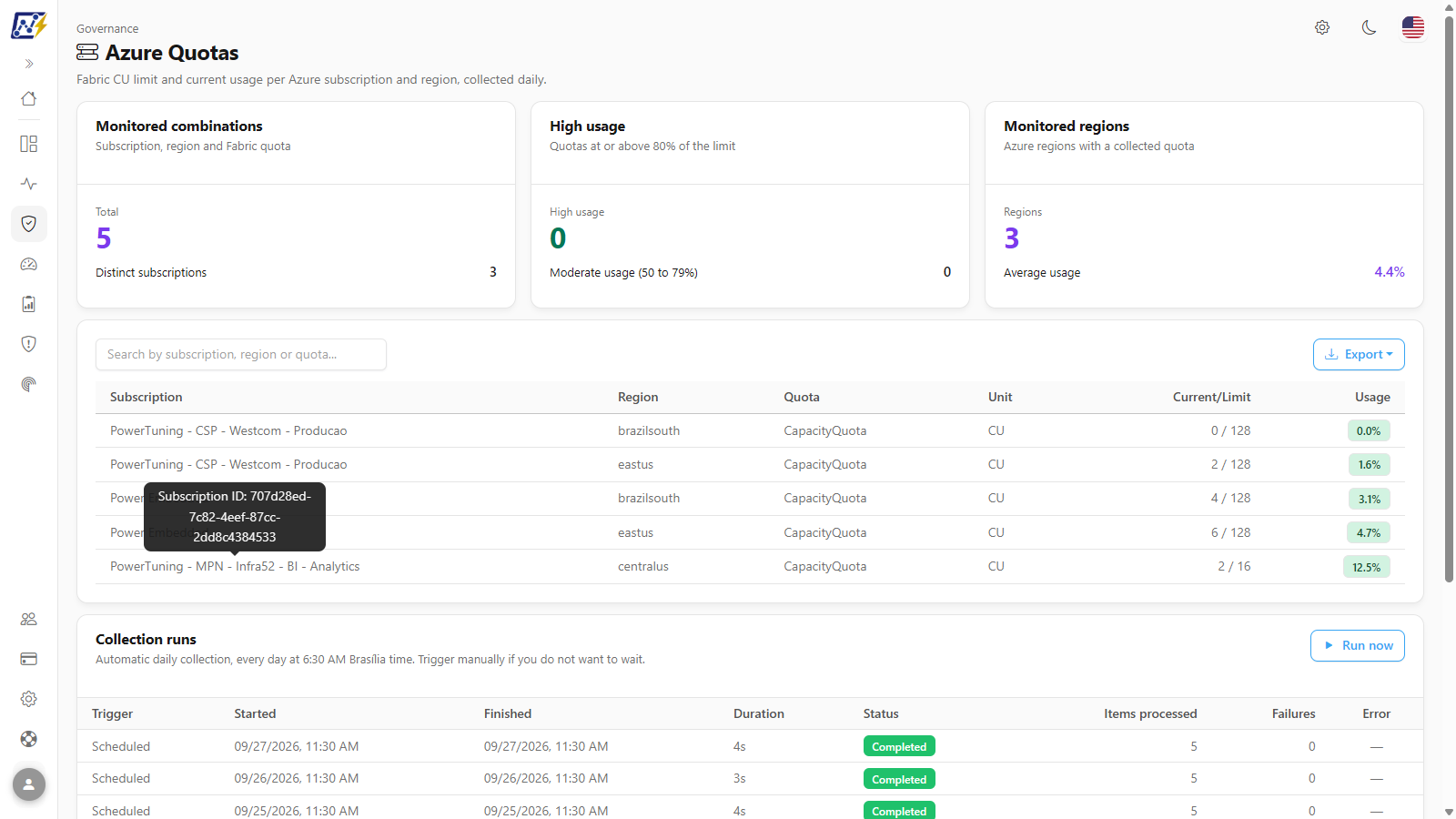Click the centralus region cell

[643, 567]
